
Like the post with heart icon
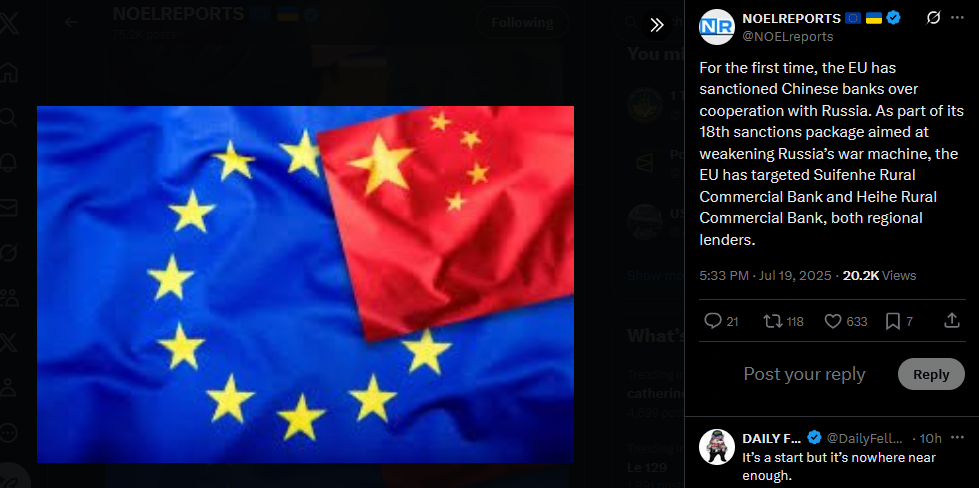point(833,321)
